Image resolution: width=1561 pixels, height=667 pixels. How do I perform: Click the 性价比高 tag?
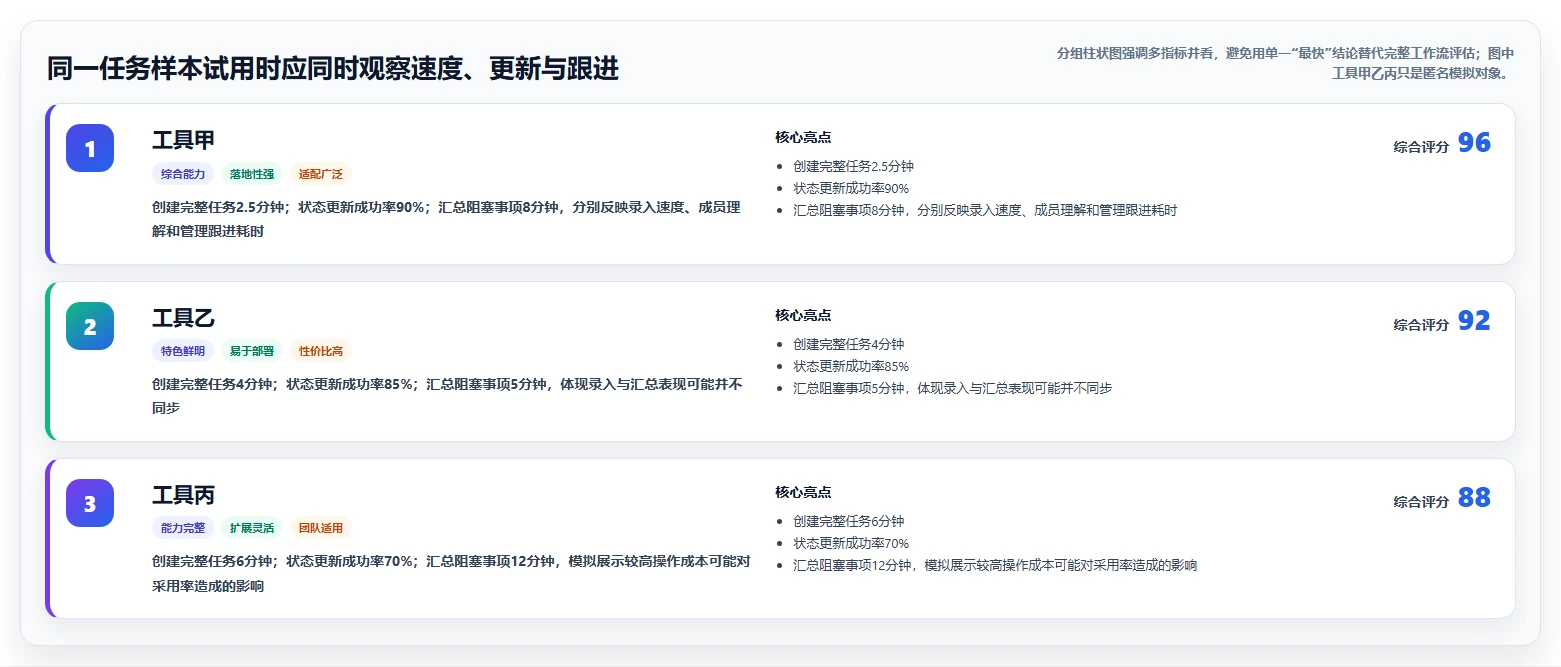point(321,351)
